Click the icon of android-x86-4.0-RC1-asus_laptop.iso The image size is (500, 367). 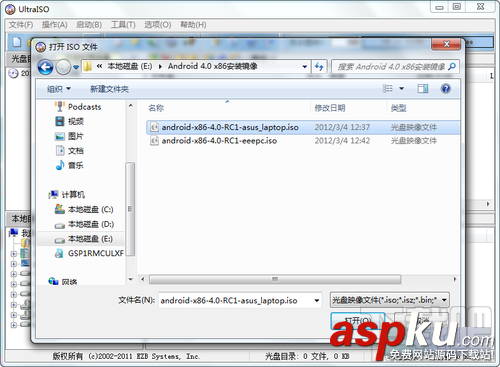[x=154, y=127]
